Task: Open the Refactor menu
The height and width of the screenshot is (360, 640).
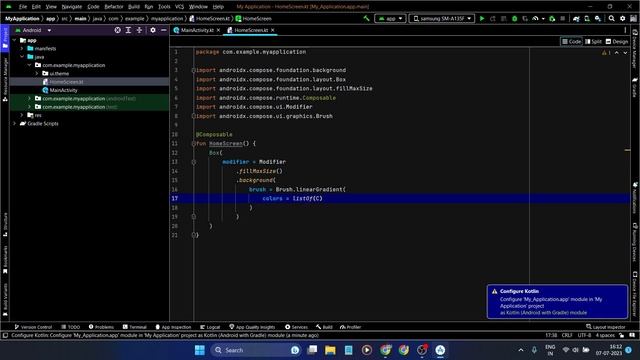Action: [113, 7]
